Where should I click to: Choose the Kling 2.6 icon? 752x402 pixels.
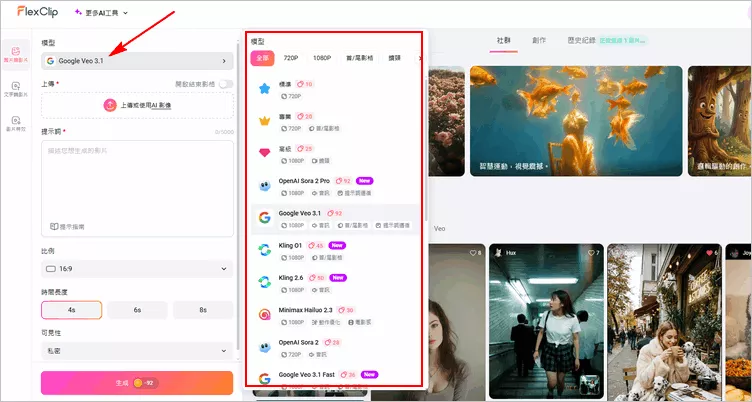click(x=264, y=283)
